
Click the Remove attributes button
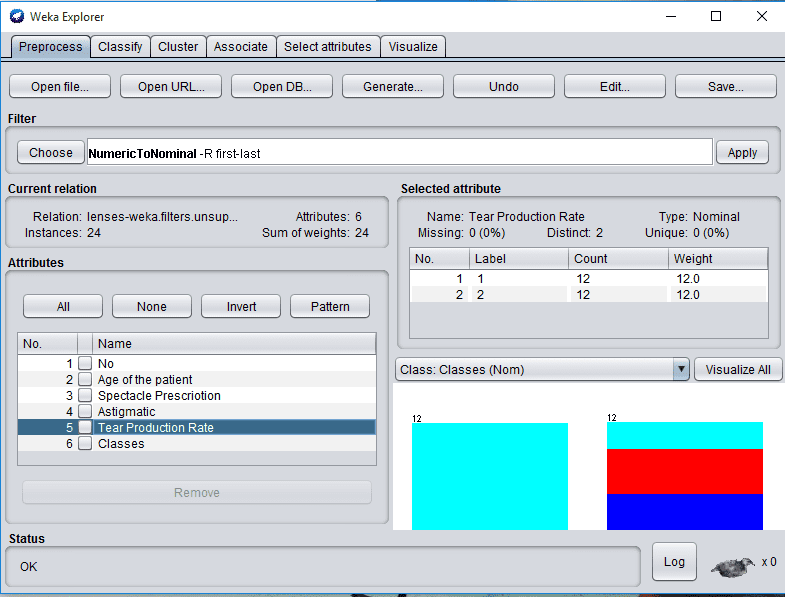(197, 492)
